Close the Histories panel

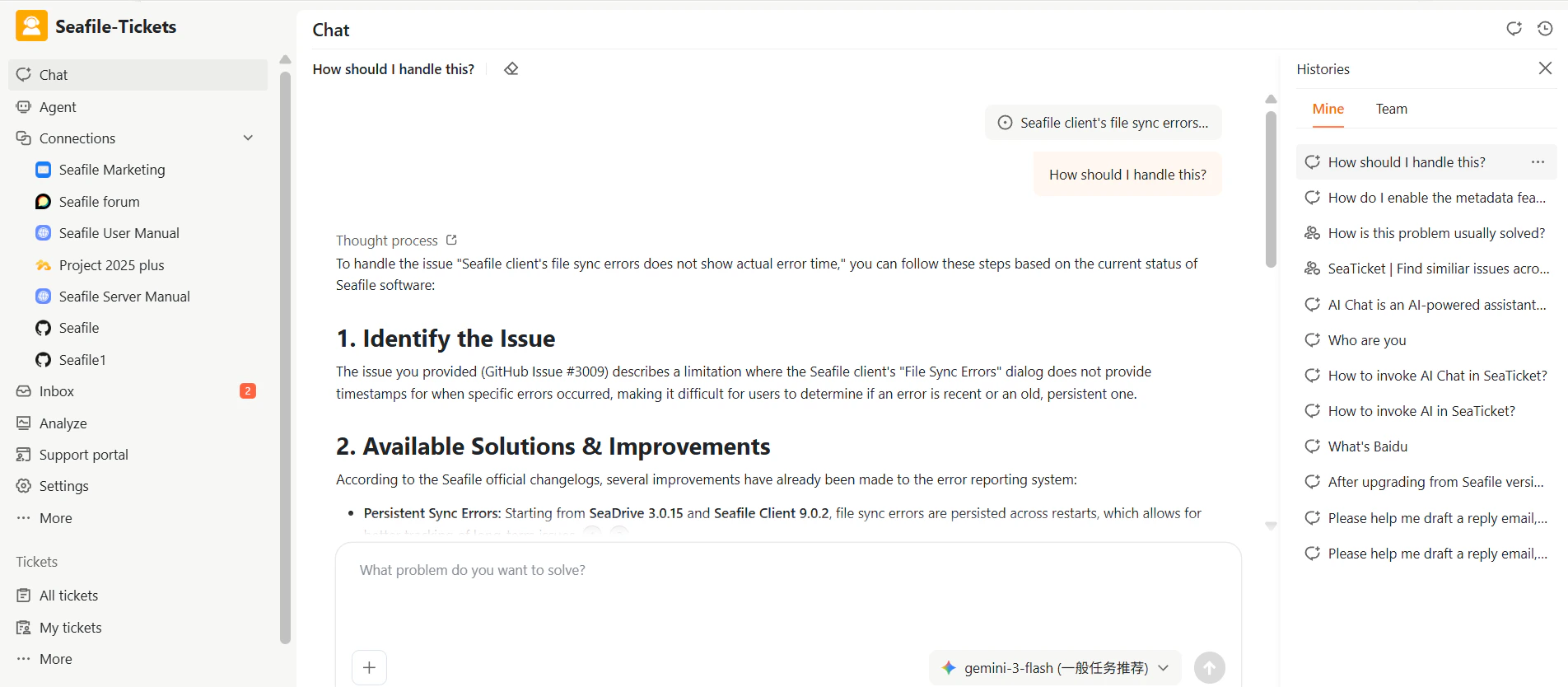[x=1545, y=68]
